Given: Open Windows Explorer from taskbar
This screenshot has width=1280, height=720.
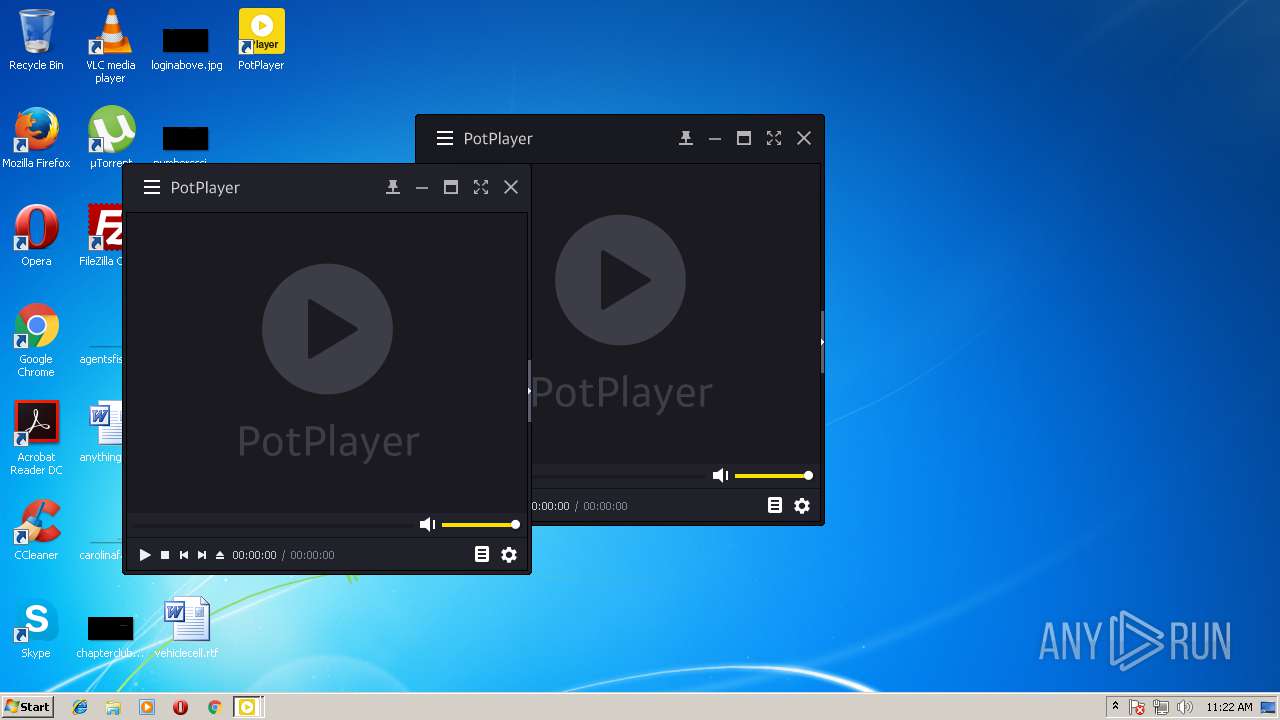Looking at the screenshot, I should coord(113,707).
